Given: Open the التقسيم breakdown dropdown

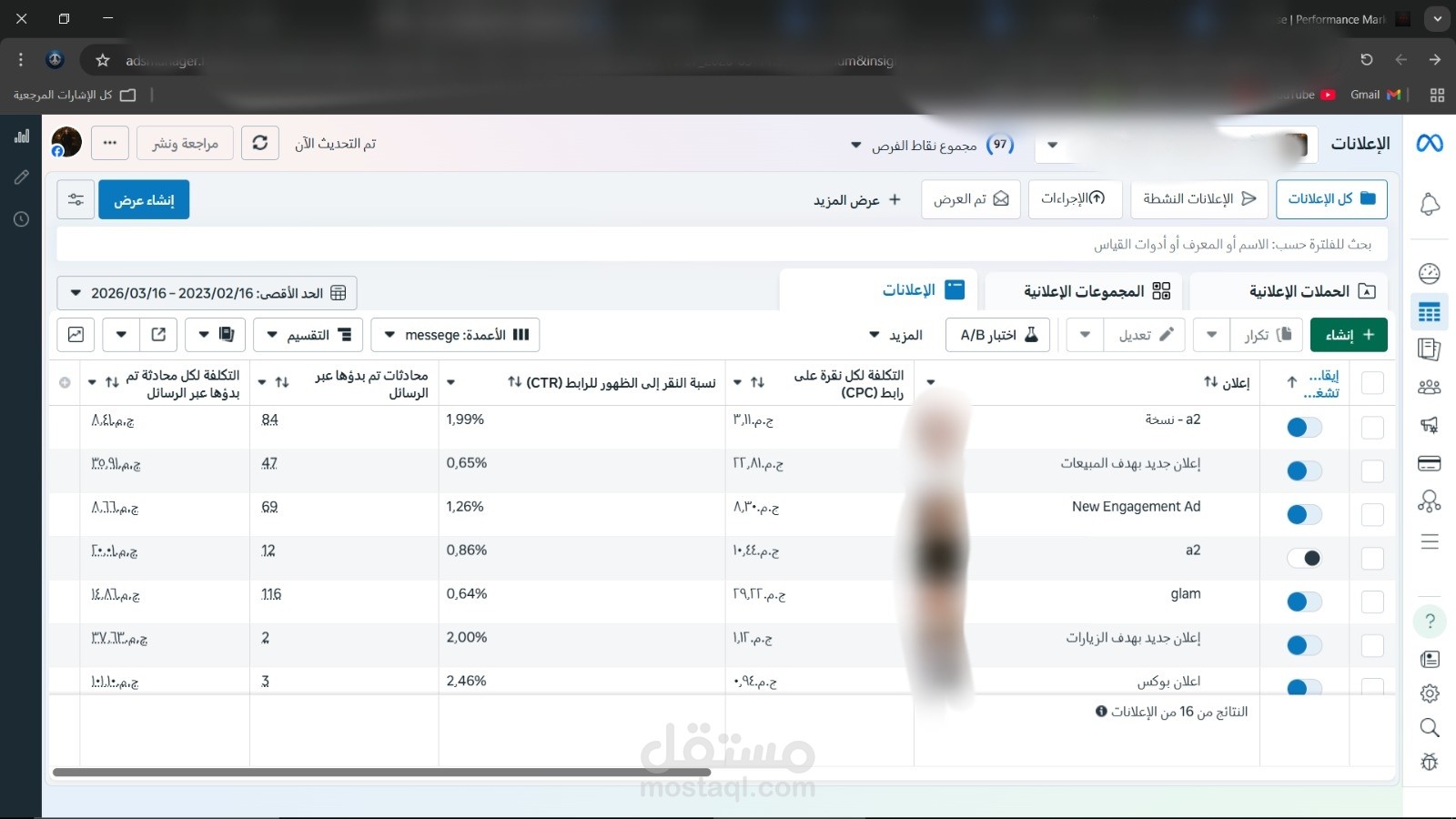Looking at the screenshot, I should [308, 335].
